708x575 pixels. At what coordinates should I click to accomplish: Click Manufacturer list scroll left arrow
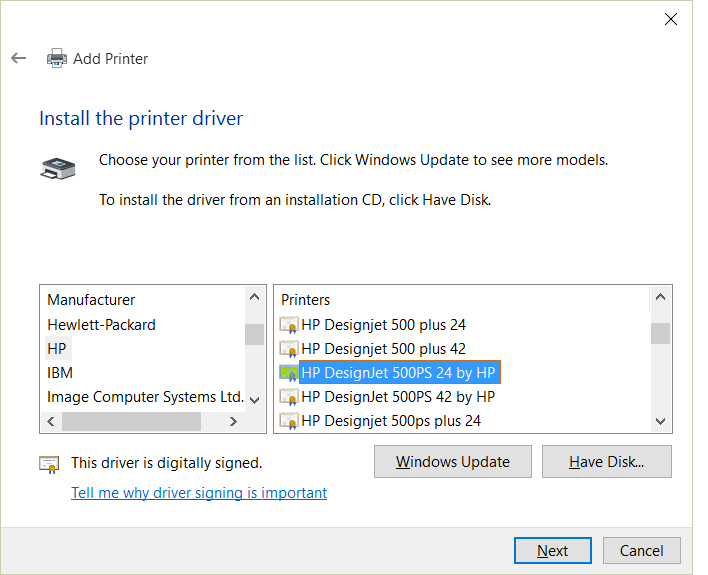[51, 421]
